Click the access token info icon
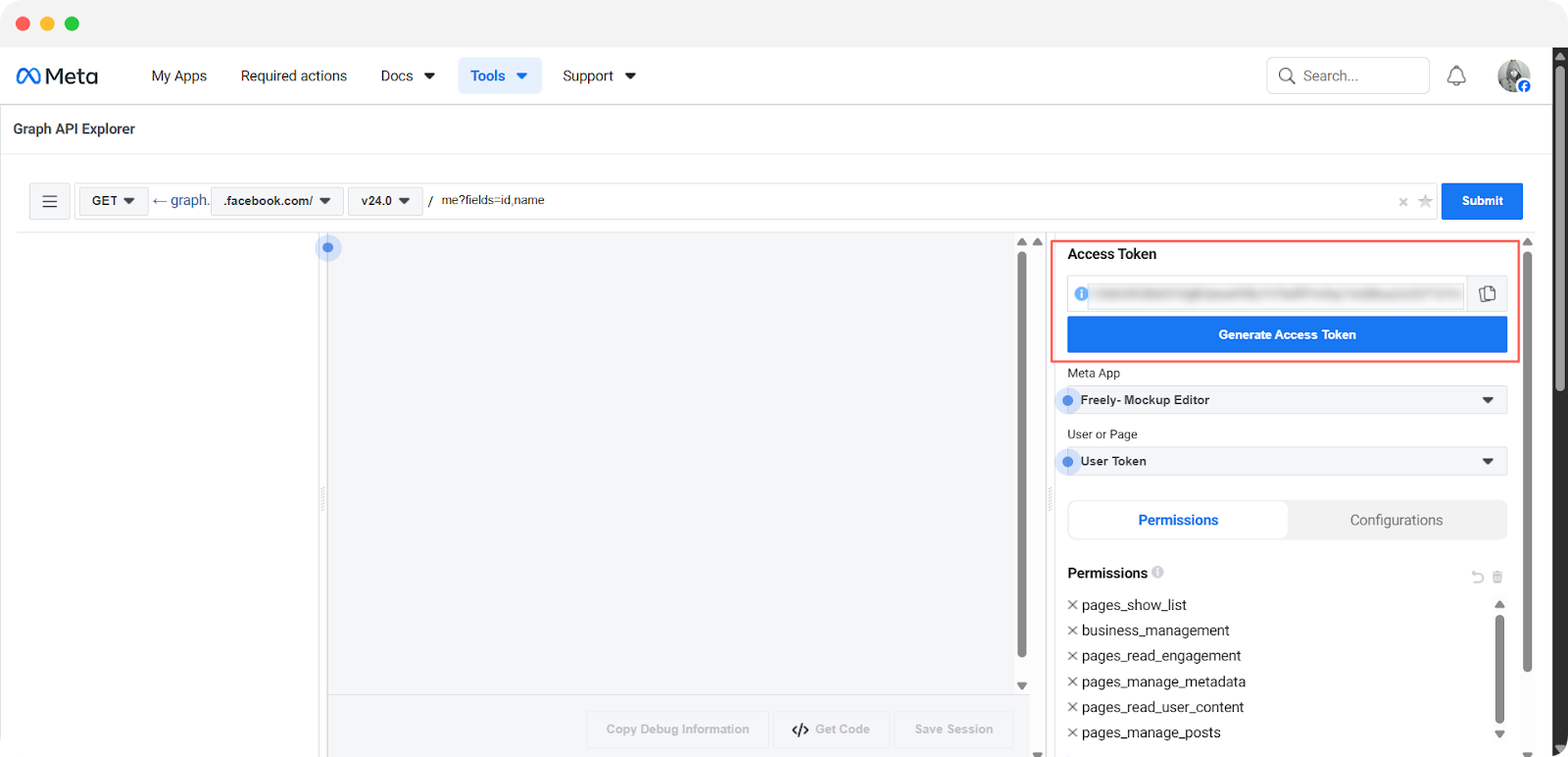This screenshot has width=1568, height=757. tap(1081, 293)
